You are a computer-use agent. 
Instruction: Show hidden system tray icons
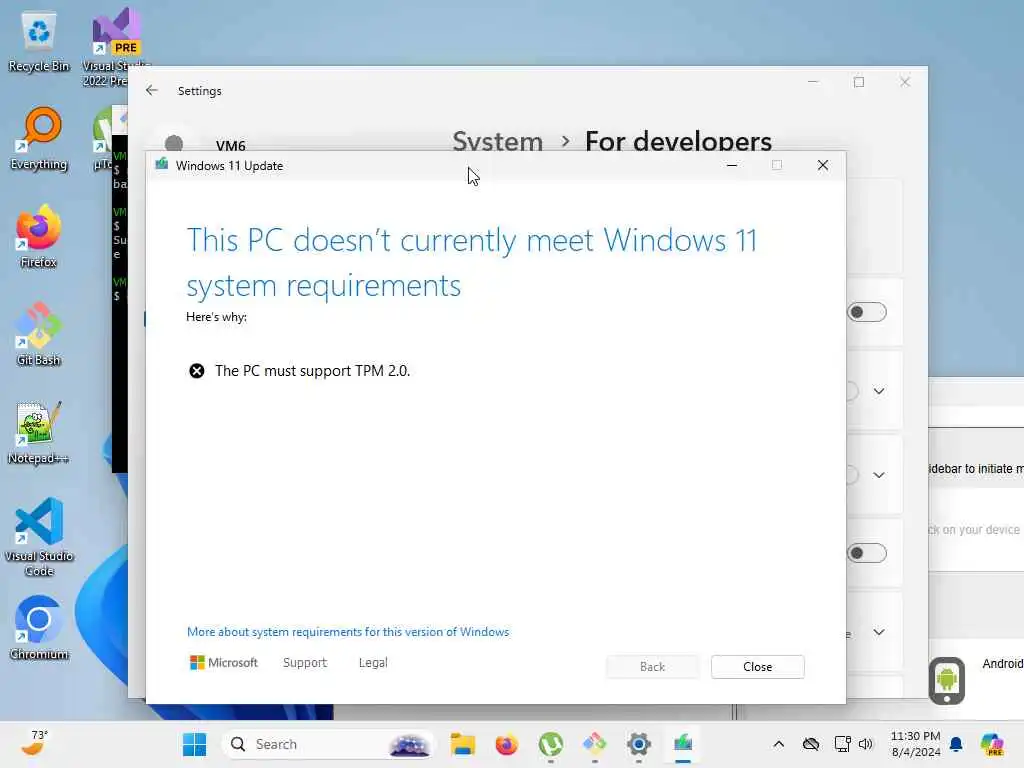pos(778,744)
